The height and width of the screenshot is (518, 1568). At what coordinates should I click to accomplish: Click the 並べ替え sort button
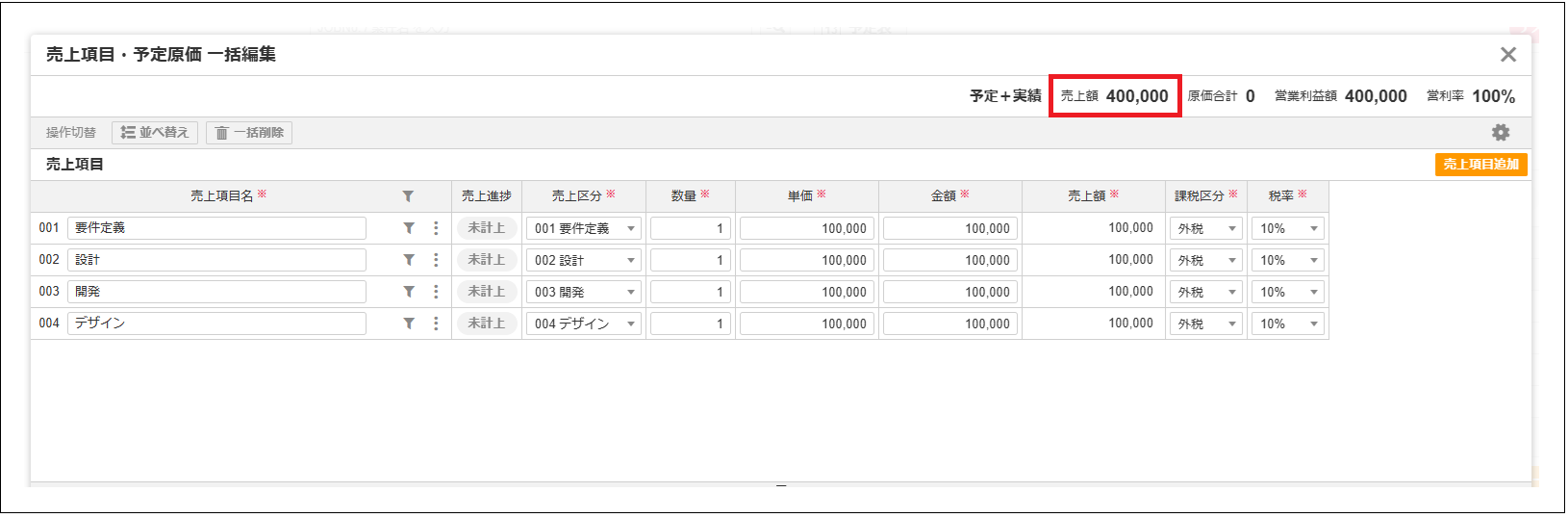[x=155, y=133]
